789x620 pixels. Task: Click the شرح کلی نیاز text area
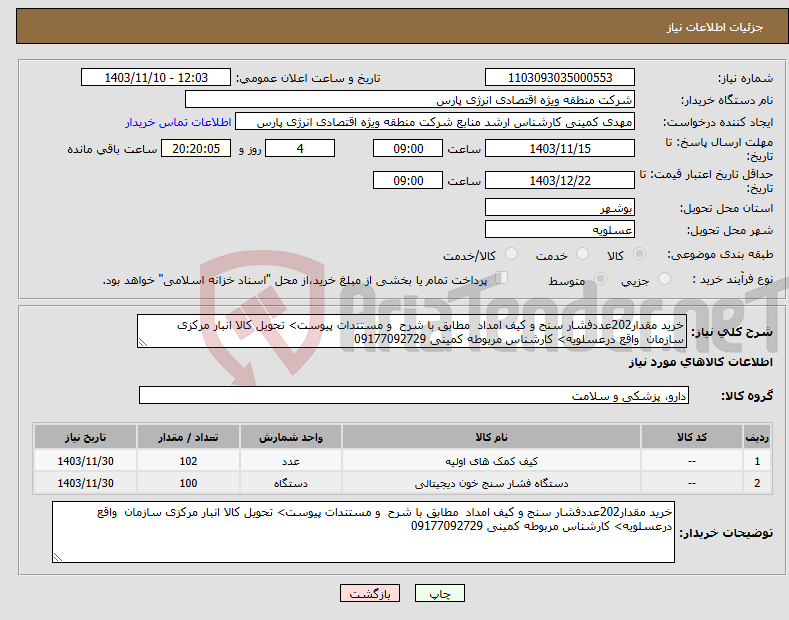click(412, 331)
